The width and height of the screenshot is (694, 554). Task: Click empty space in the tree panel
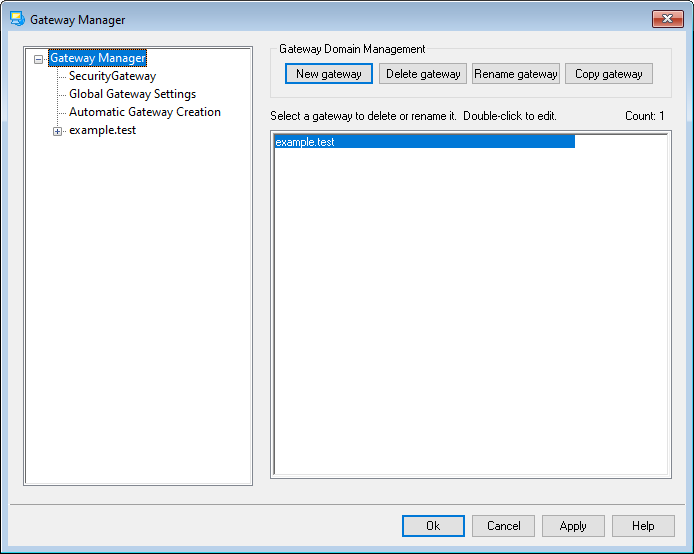[x=138, y=320]
